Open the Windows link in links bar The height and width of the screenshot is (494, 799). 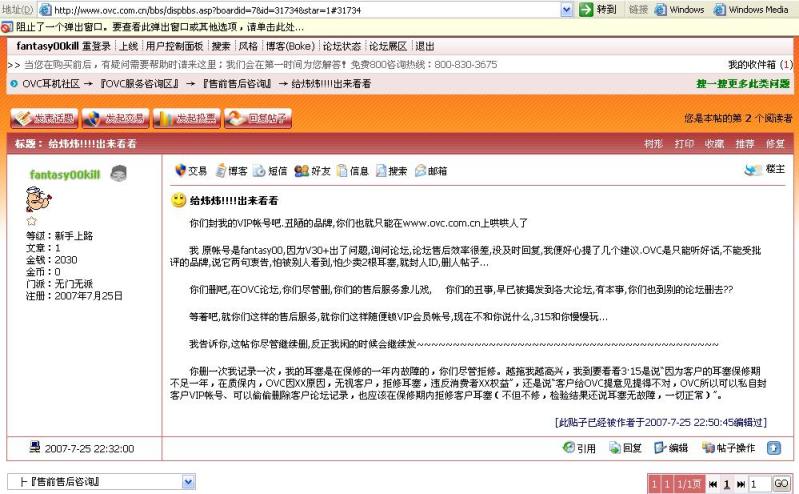coord(680,10)
